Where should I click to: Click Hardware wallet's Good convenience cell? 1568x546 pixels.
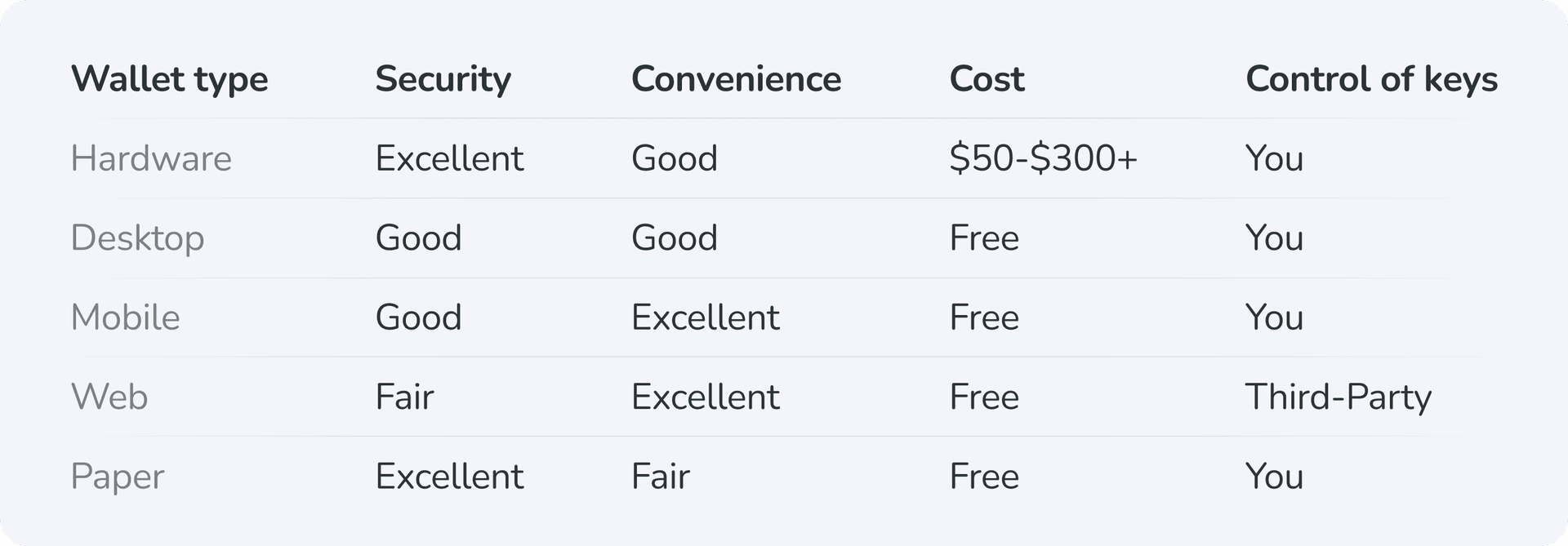(x=674, y=158)
